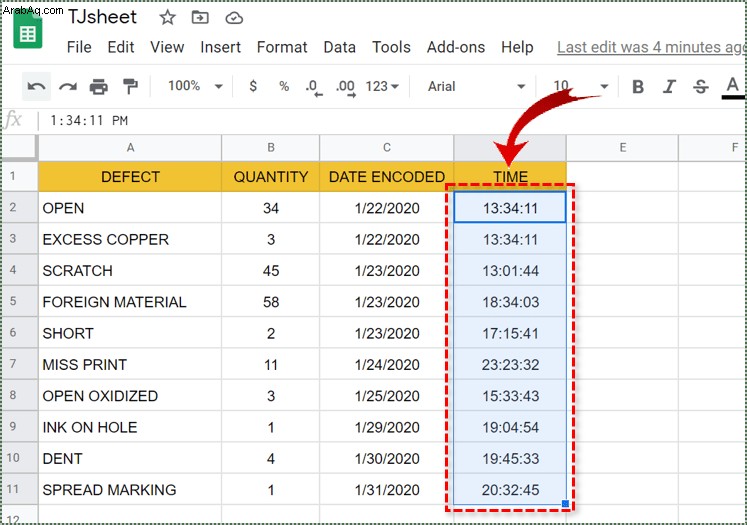This screenshot has height=525, width=747.
Task: Click the QUANTITY header cell
Action: 271,177
